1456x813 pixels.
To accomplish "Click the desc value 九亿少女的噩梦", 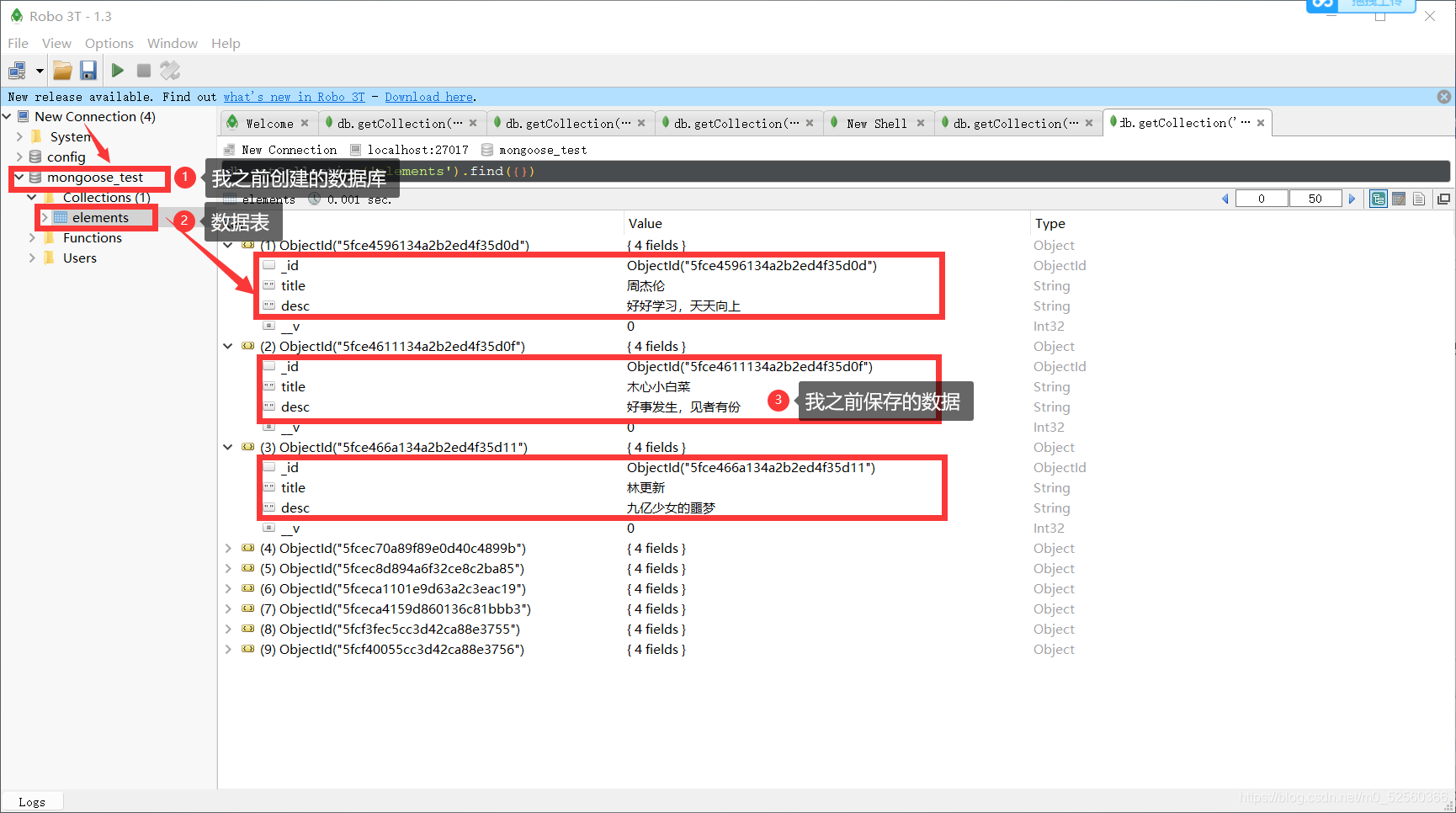I will point(671,507).
